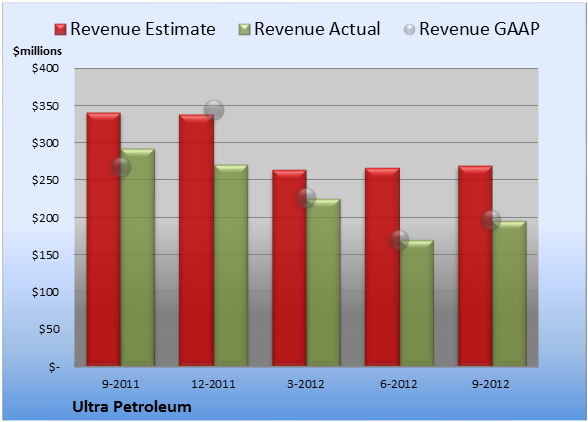Screen dimensions: 588x422
Task: Click the $200 axis label
Action: pos(45,218)
